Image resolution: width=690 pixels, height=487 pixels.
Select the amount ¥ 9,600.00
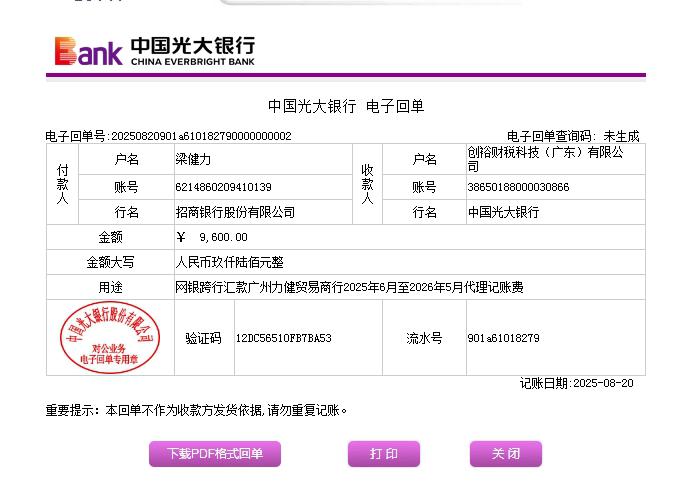click(212, 237)
